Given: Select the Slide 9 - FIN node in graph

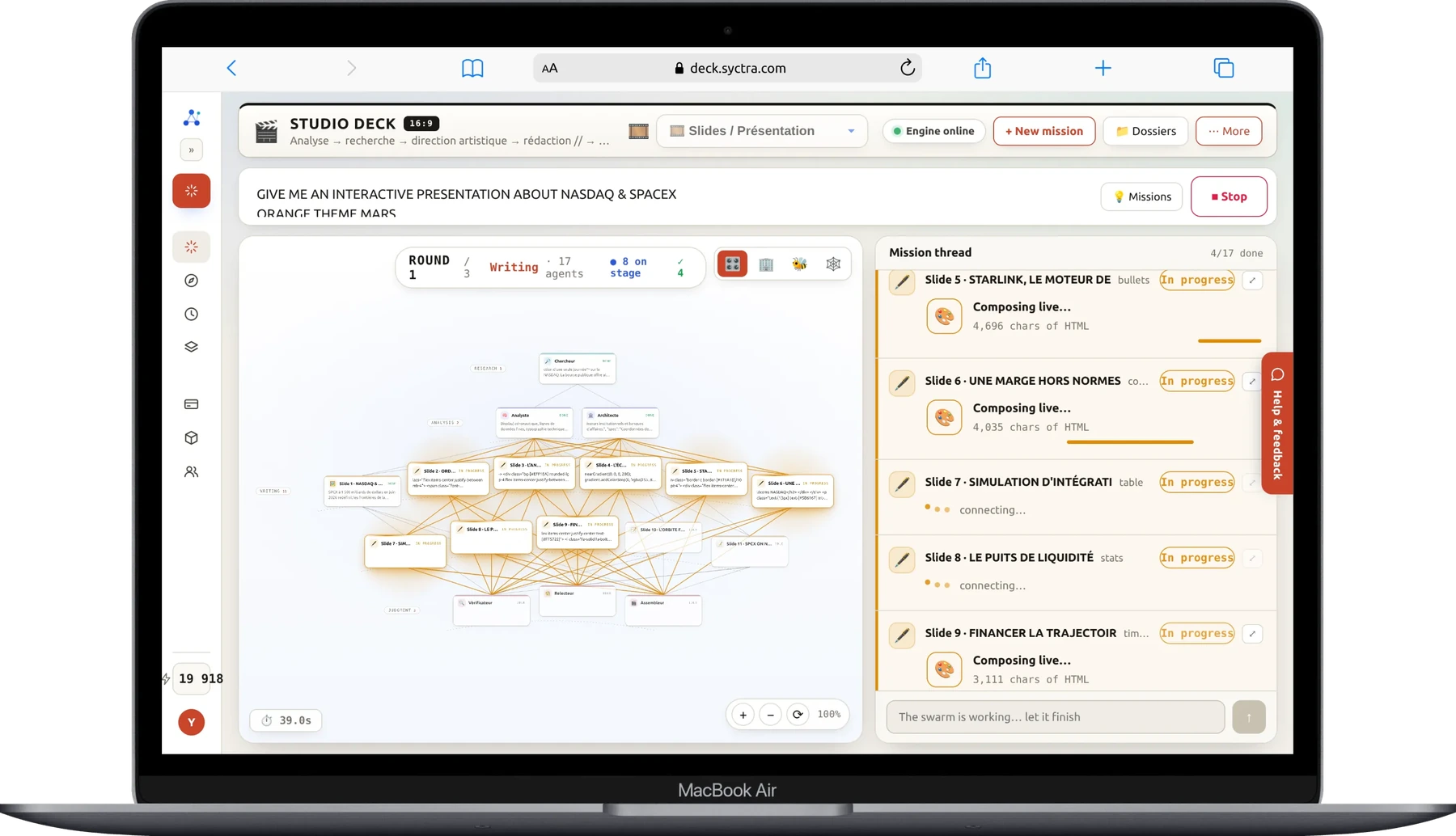Looking at the screenshot, I should [578, 532].
